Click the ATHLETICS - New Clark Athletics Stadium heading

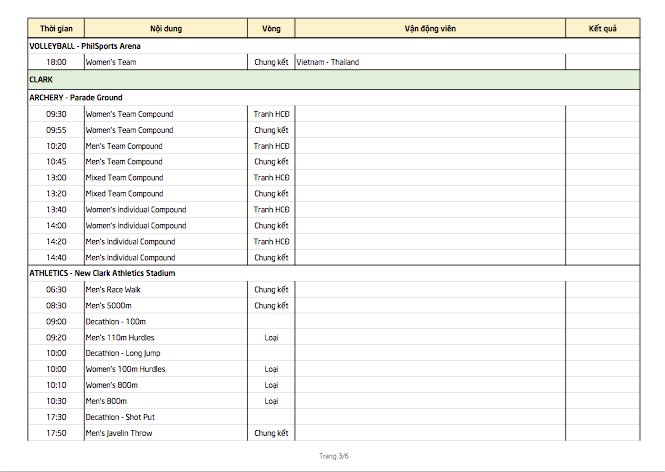tap(102, 273)
